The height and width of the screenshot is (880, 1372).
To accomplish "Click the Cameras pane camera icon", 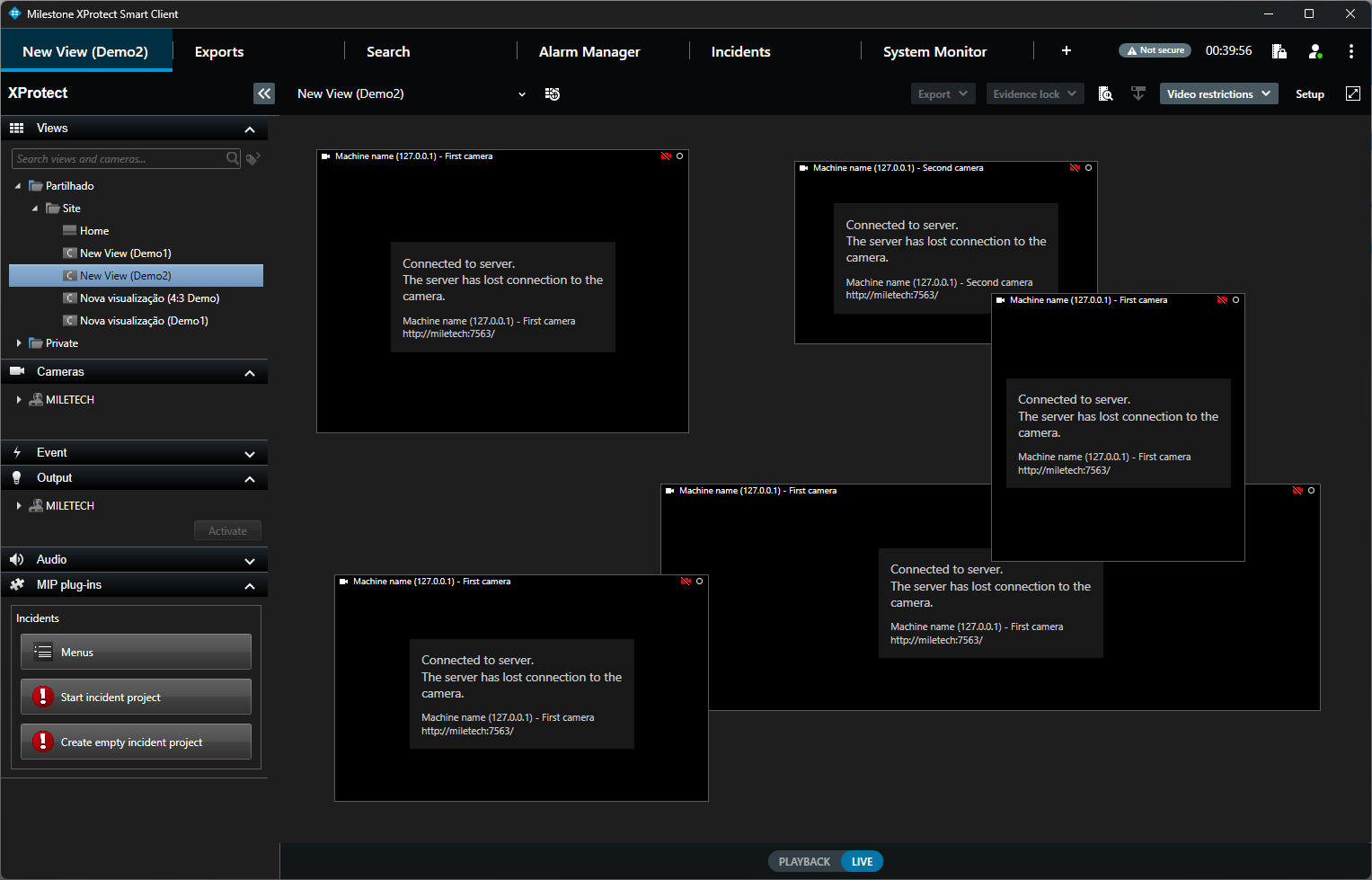I will 17,371.
